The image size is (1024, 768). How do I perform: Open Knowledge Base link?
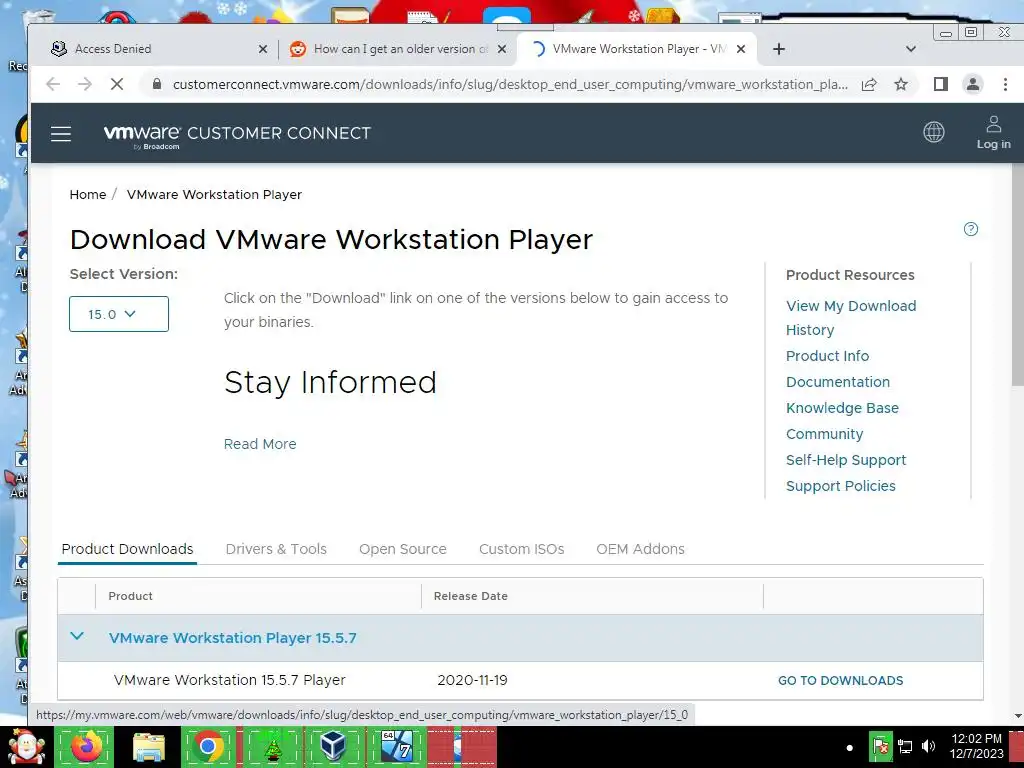tap(842, 408)
